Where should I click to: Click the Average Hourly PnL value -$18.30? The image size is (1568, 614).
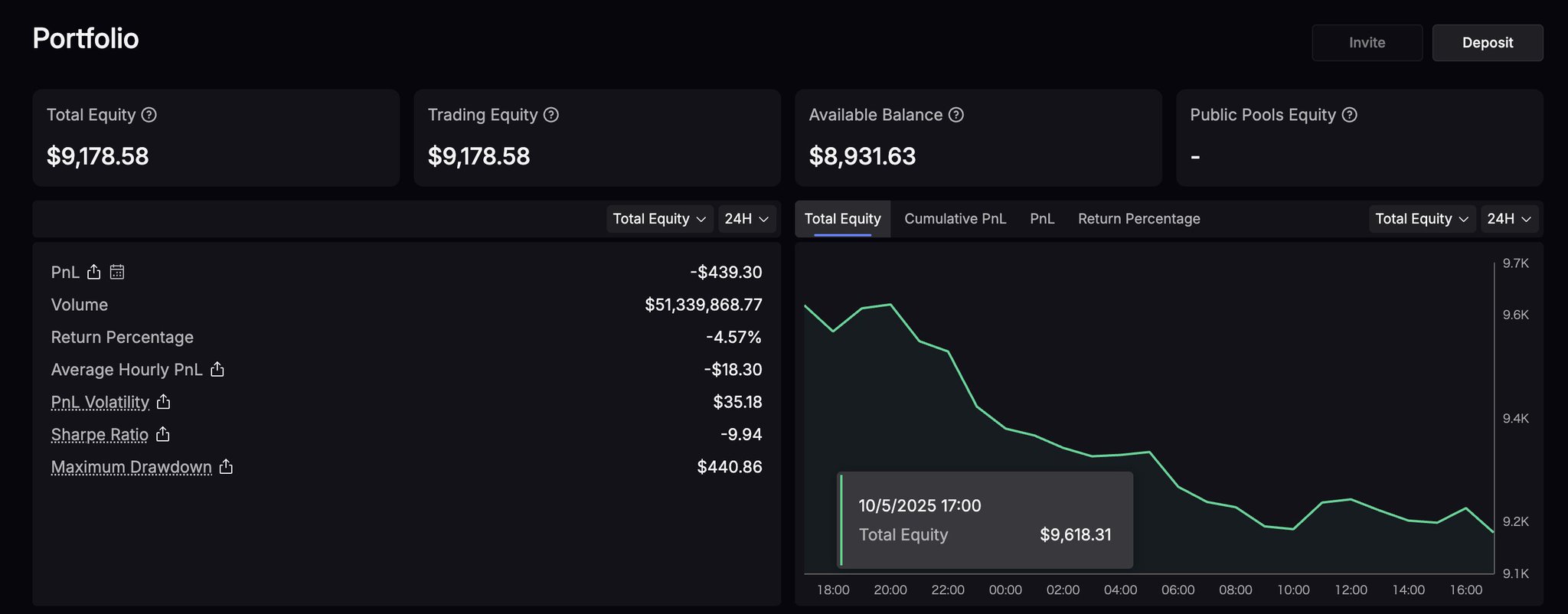(733, 369)
